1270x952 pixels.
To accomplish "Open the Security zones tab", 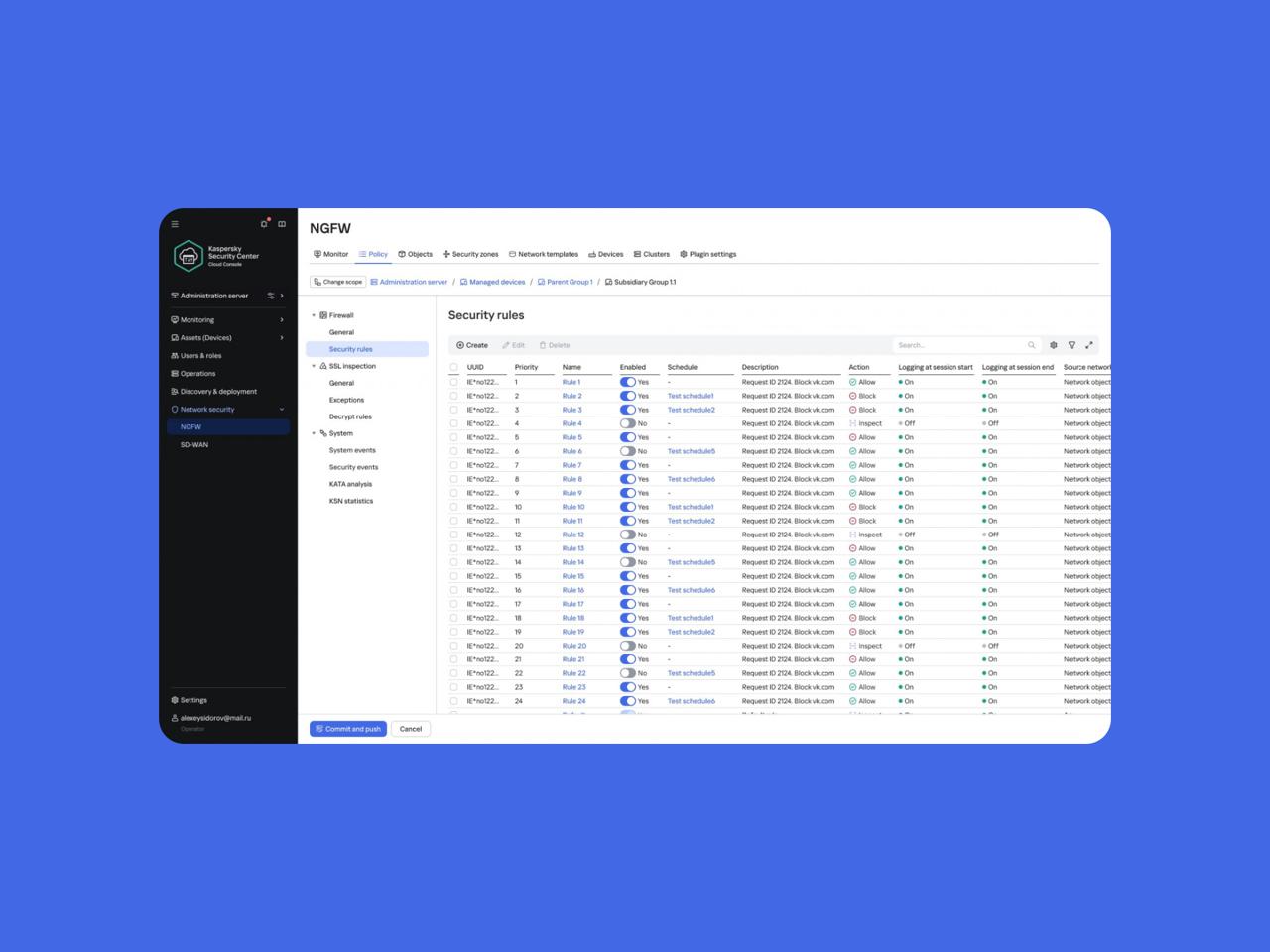I will pos(470,254).
